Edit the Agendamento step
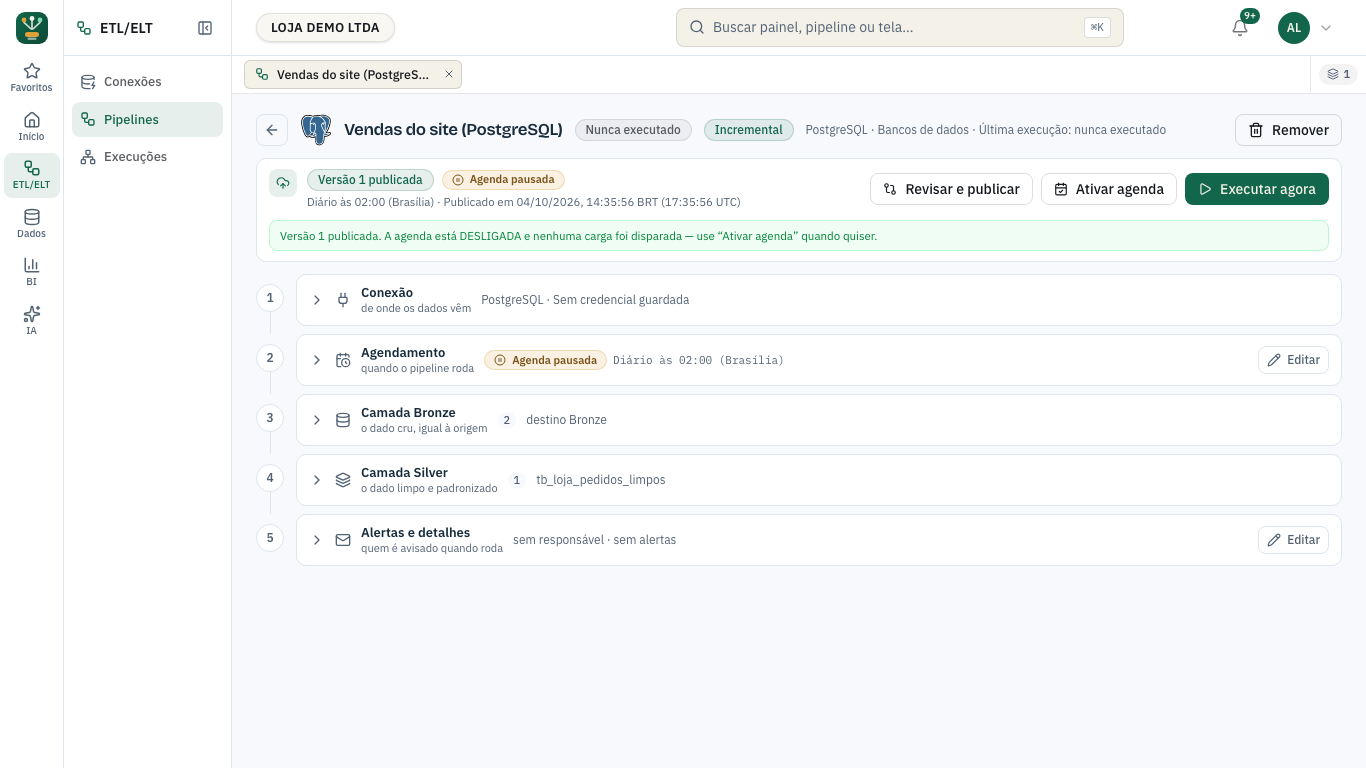 click(x=1293, y=360)
